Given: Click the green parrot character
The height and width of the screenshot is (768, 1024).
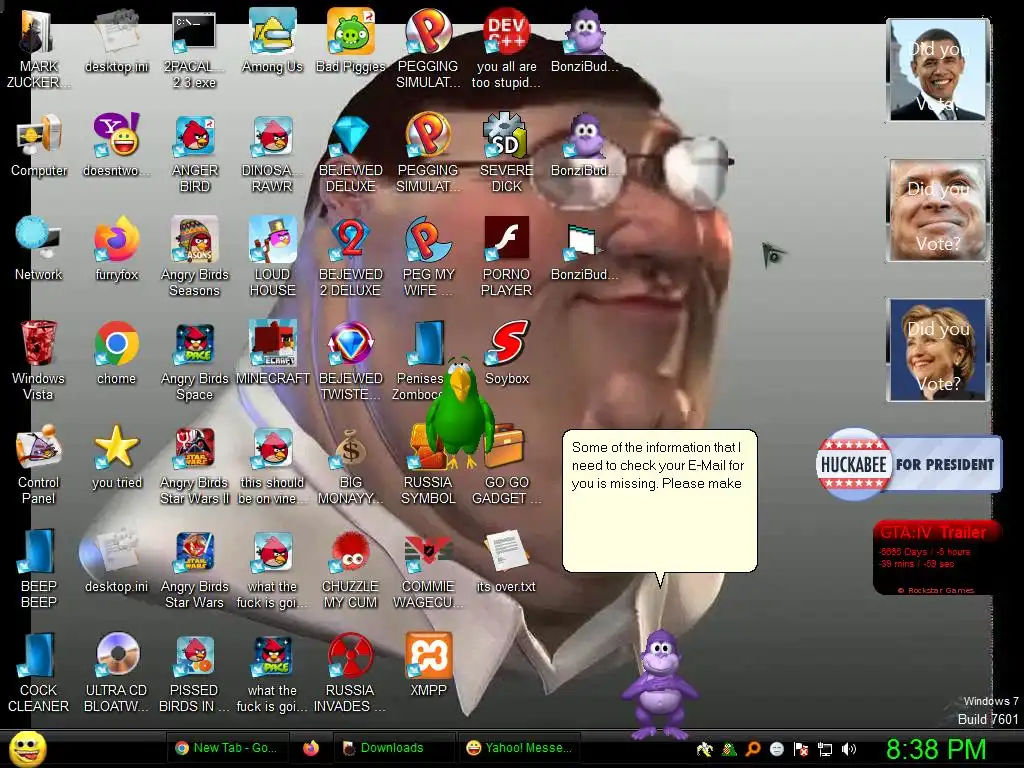Looking at the screenshot, I should click(460, 413).
